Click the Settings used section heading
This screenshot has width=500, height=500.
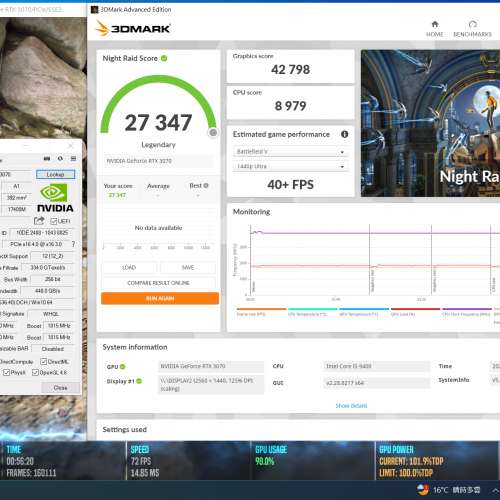pyautogui.click(x=125, y=430)
